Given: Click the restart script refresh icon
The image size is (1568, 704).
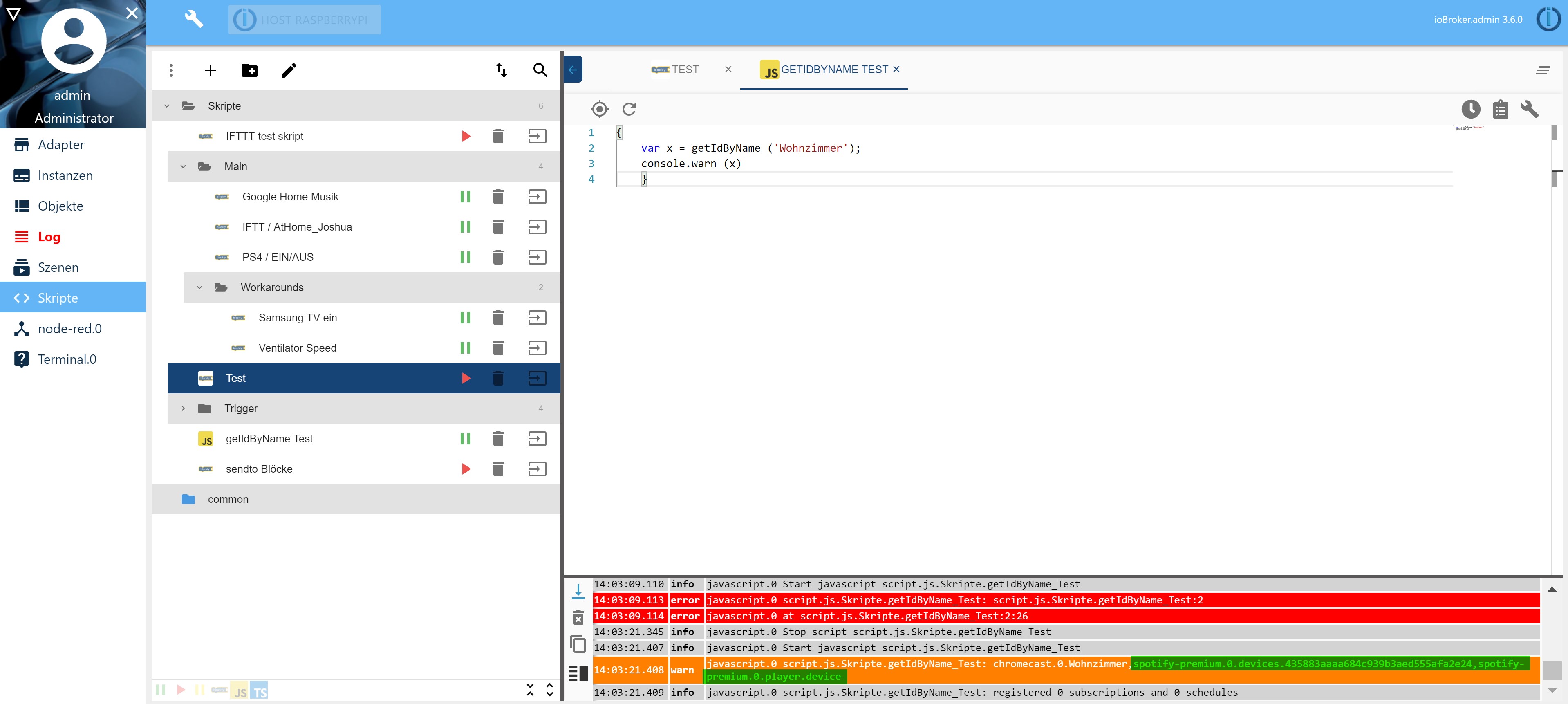Looking at the screenshot, I should click(x=629, y=109).
